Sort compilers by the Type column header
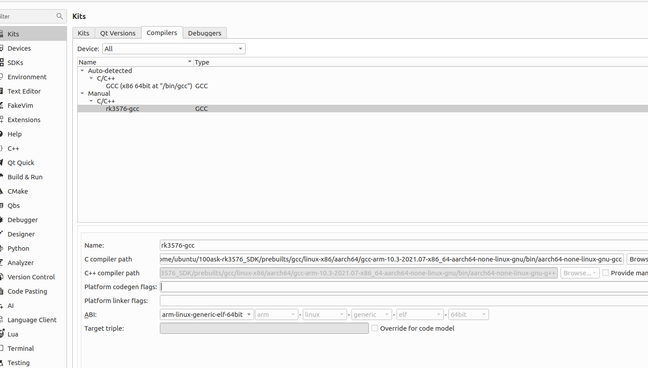The image size is (648, 368). pos(421,62)
